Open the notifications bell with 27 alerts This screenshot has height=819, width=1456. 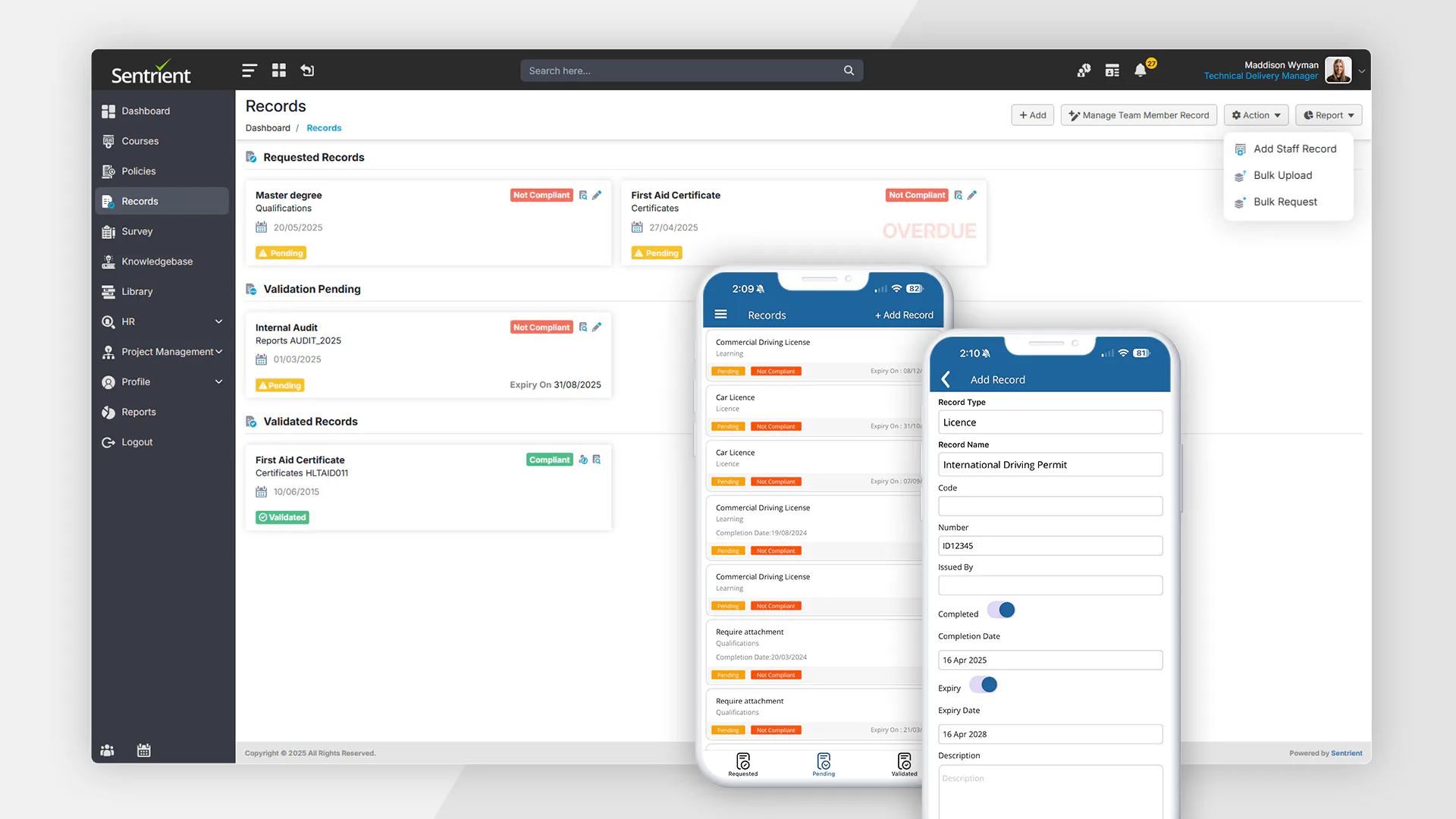pos(1141,70)
